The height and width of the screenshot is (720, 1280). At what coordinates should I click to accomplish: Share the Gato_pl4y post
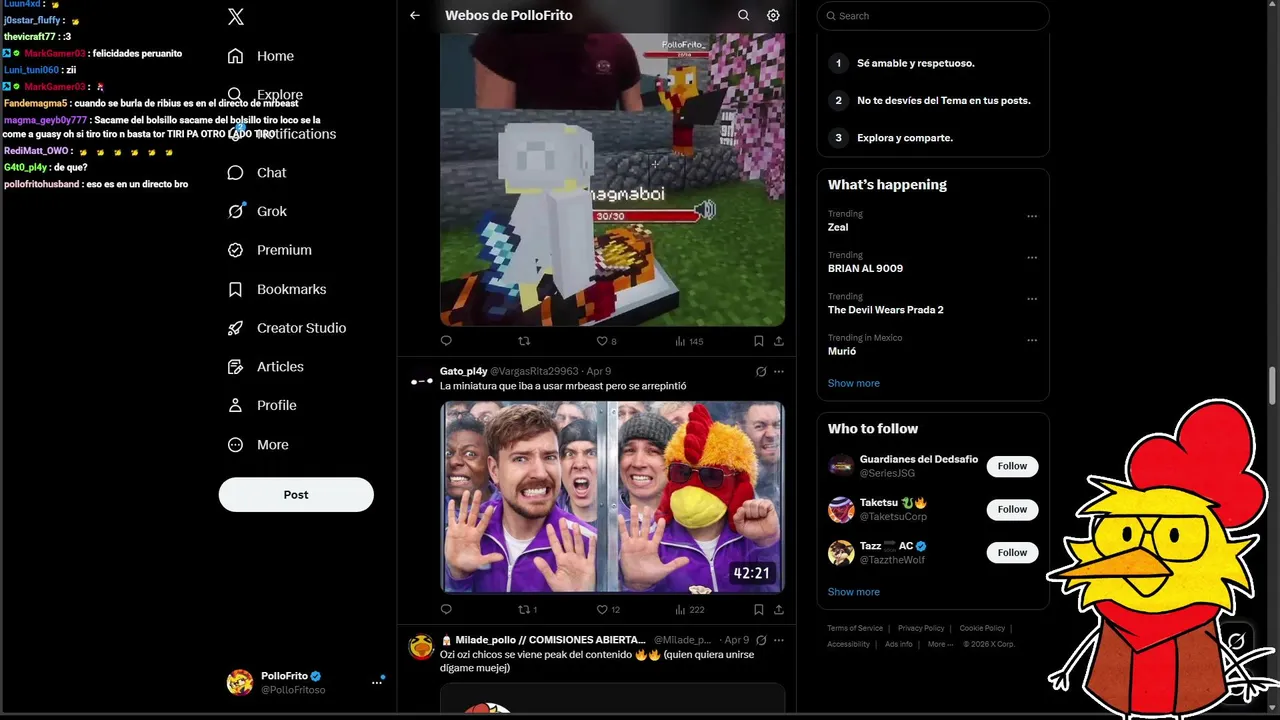click(779, 609)
